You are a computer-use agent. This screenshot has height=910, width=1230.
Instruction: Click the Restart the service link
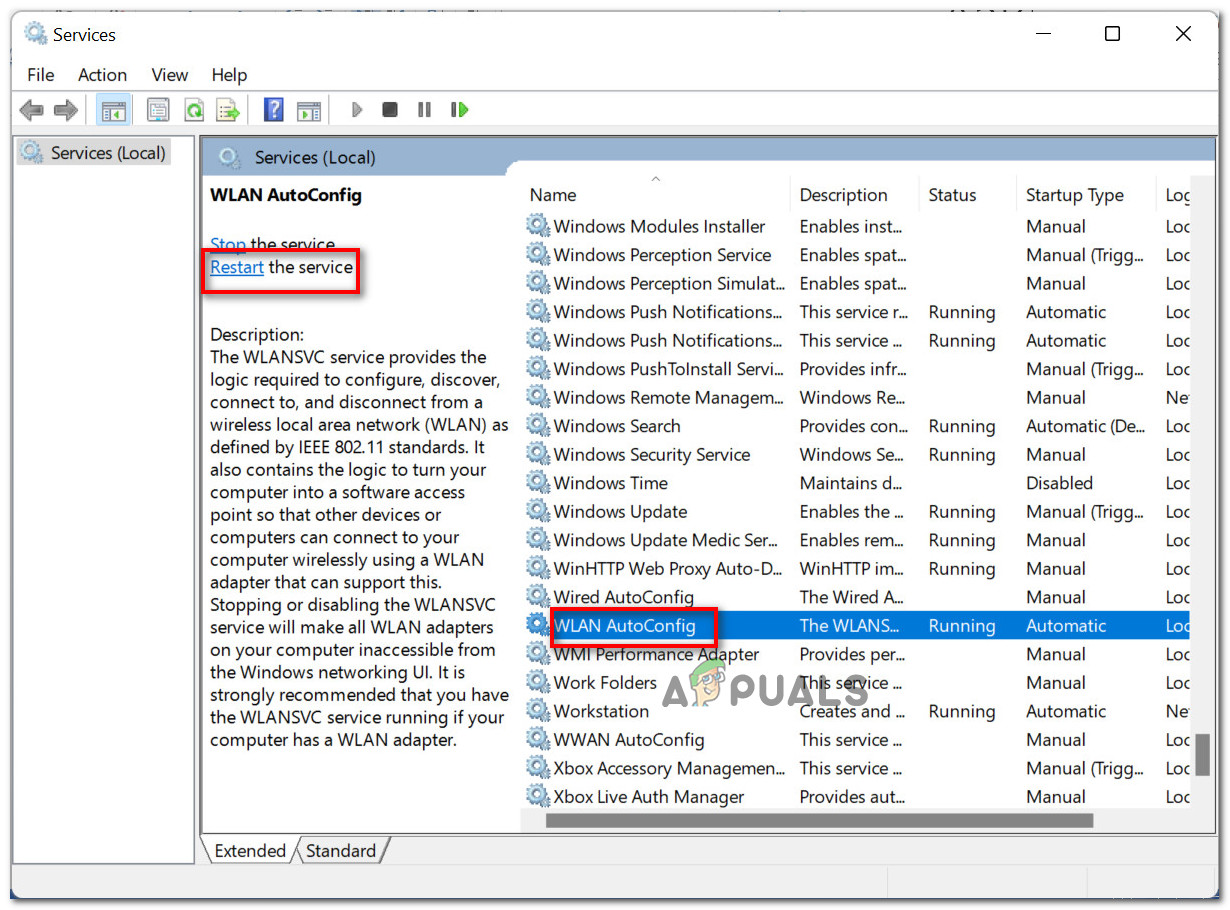pyautogui.click(x=237, y=268)
